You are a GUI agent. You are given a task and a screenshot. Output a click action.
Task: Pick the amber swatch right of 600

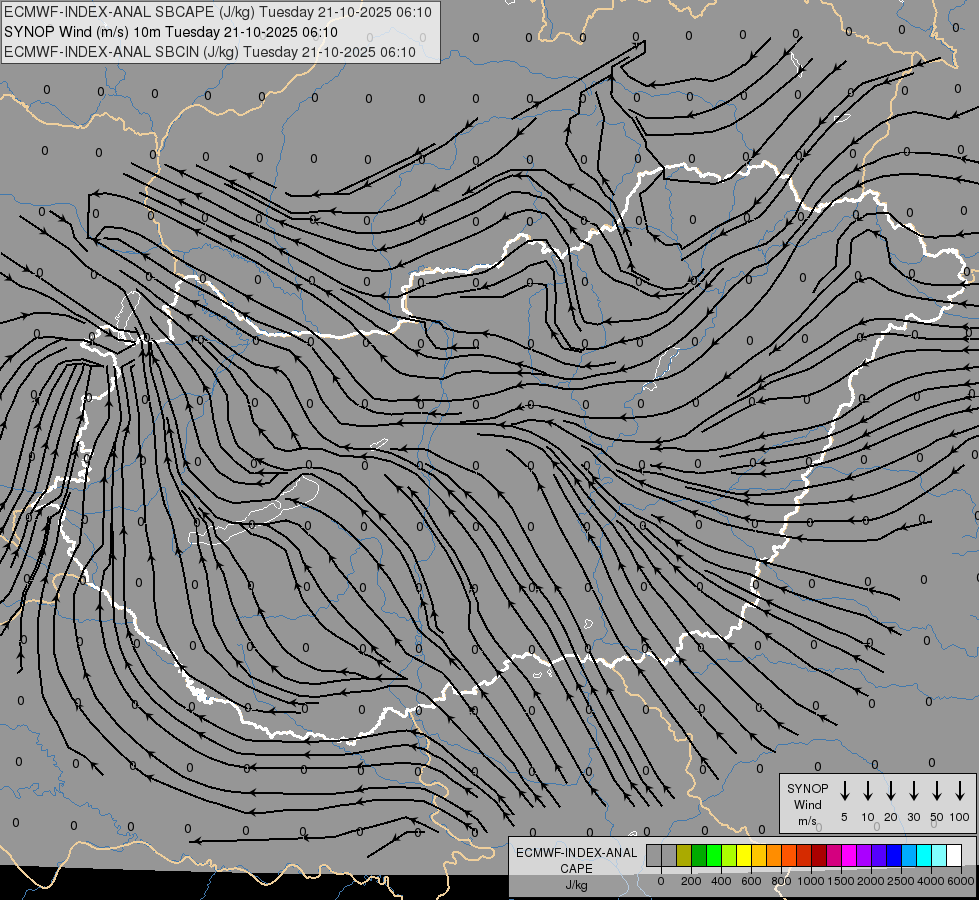759,855
